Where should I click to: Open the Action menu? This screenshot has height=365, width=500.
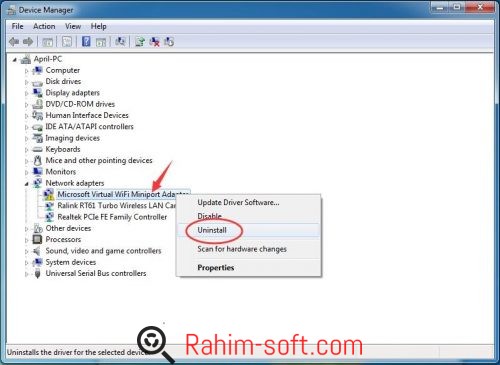point(44,26)
